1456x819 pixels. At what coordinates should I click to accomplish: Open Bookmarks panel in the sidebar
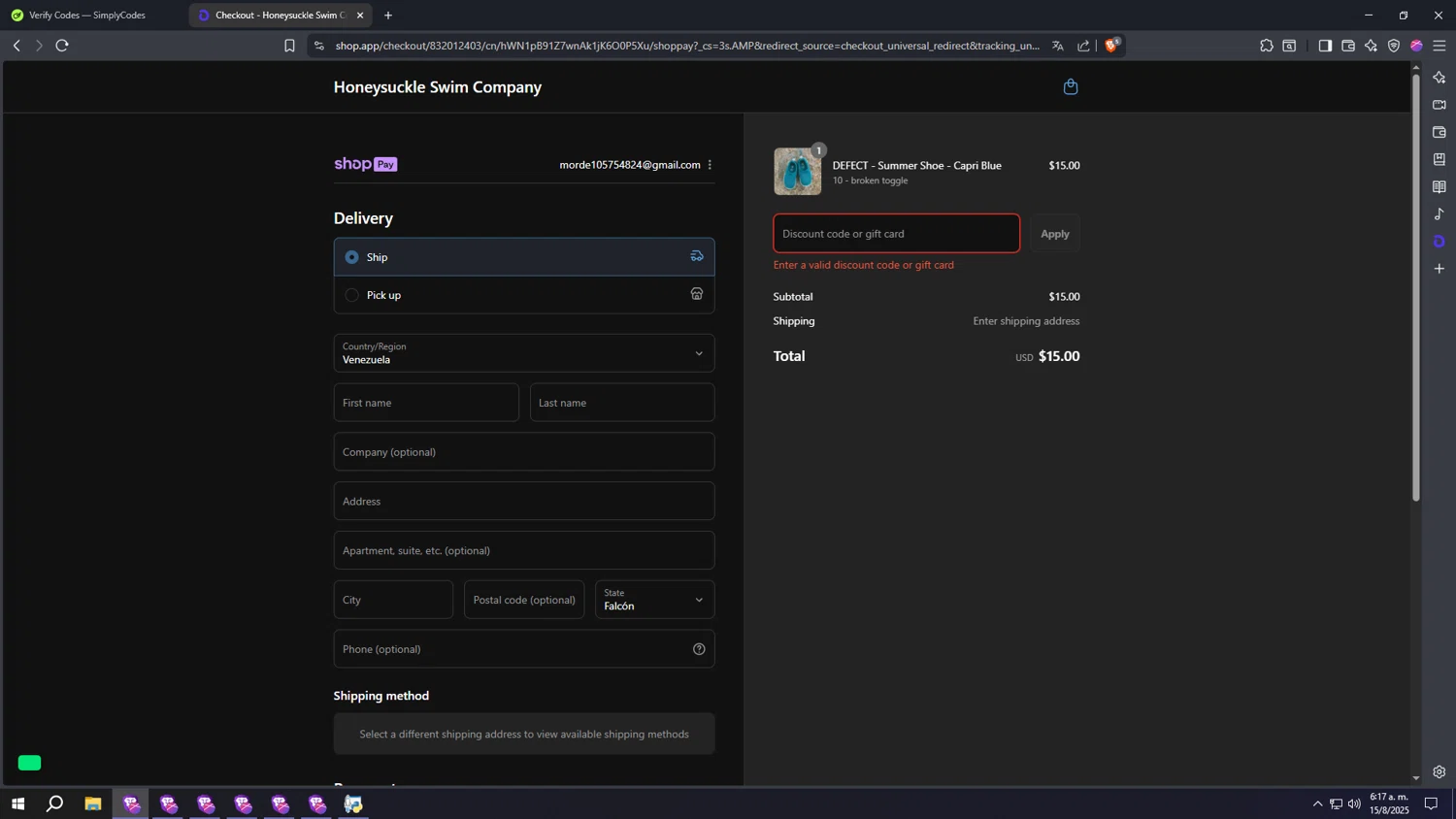point(1439,159)
